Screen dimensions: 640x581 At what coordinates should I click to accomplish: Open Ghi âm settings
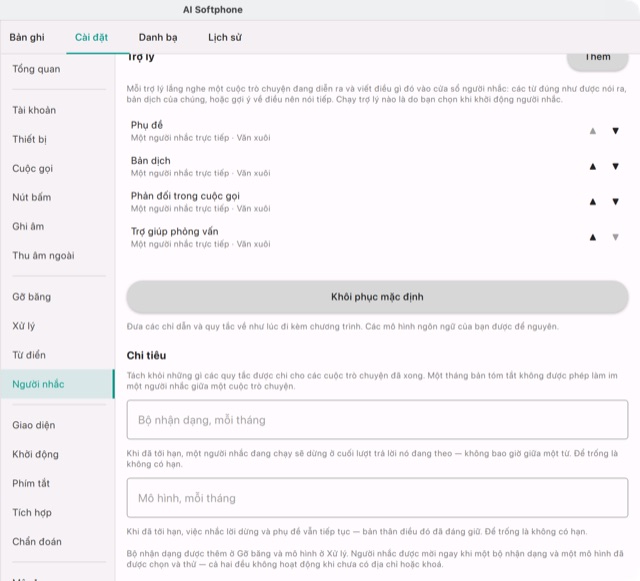pos(58,226)
